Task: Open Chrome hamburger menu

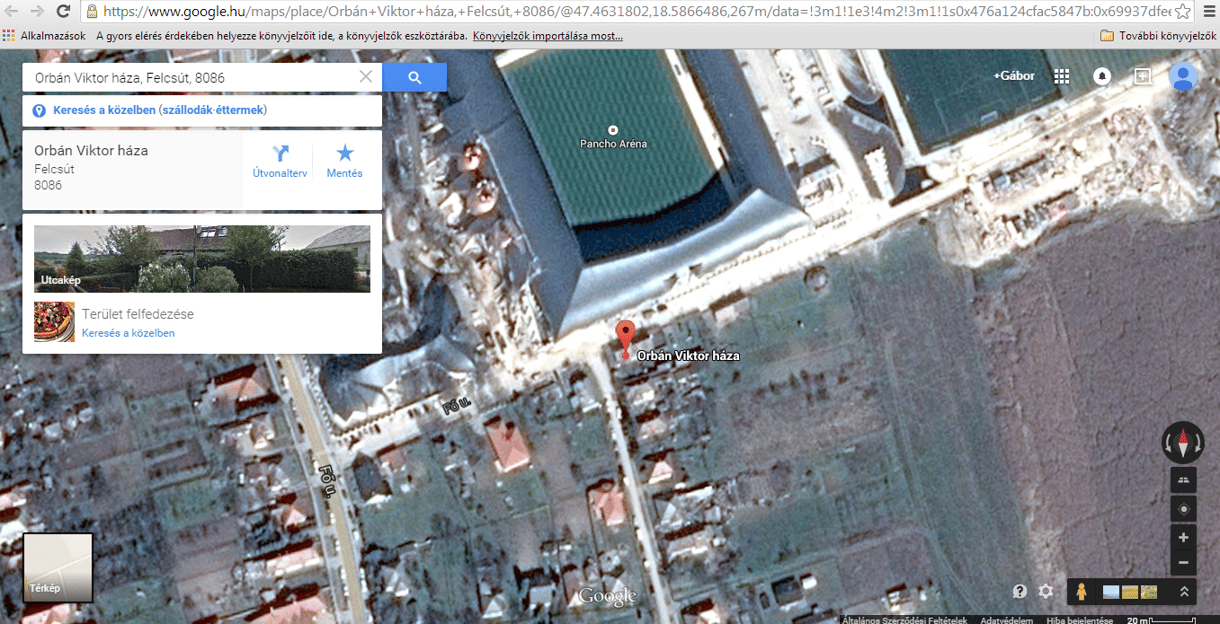Action: pyautogui.click(x=1207, y=12)
